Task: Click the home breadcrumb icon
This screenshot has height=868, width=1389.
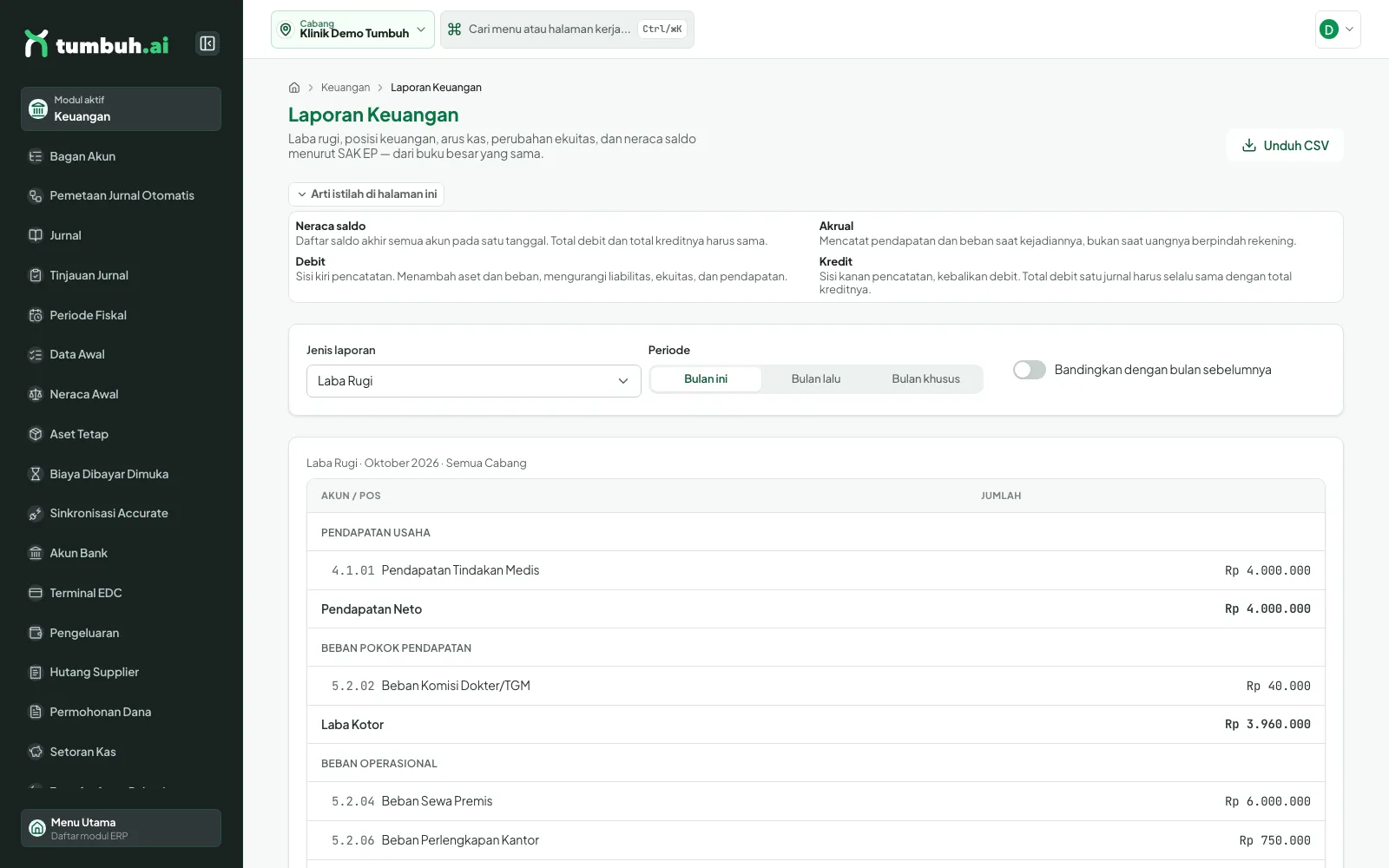Action: (x=294, y=88)
